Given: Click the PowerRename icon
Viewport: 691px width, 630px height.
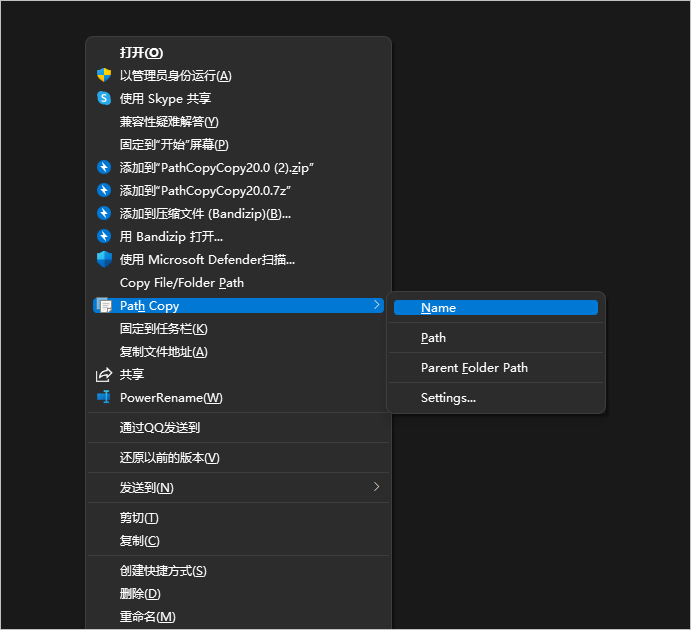Looking at the screenshot, I should (x=103, y=397).
